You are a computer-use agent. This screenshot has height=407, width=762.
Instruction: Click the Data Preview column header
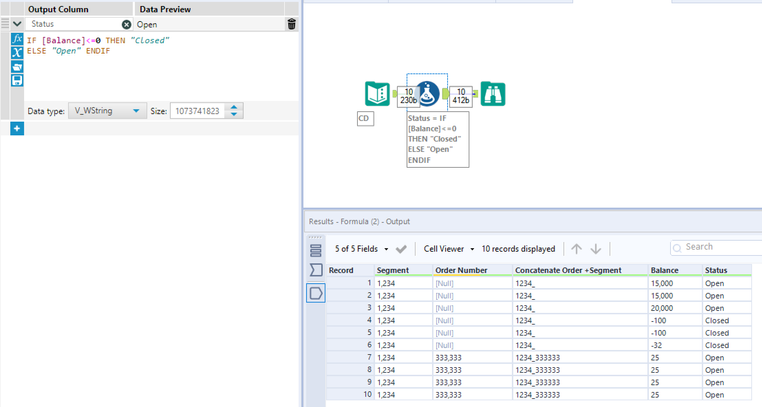click(x=165, y=9)
